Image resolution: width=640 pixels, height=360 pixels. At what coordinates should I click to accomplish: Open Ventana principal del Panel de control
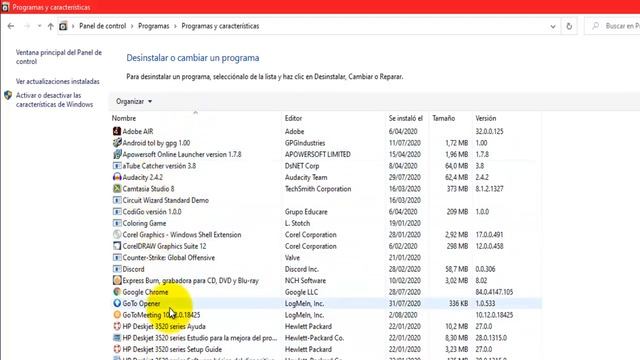pos(59,57)
